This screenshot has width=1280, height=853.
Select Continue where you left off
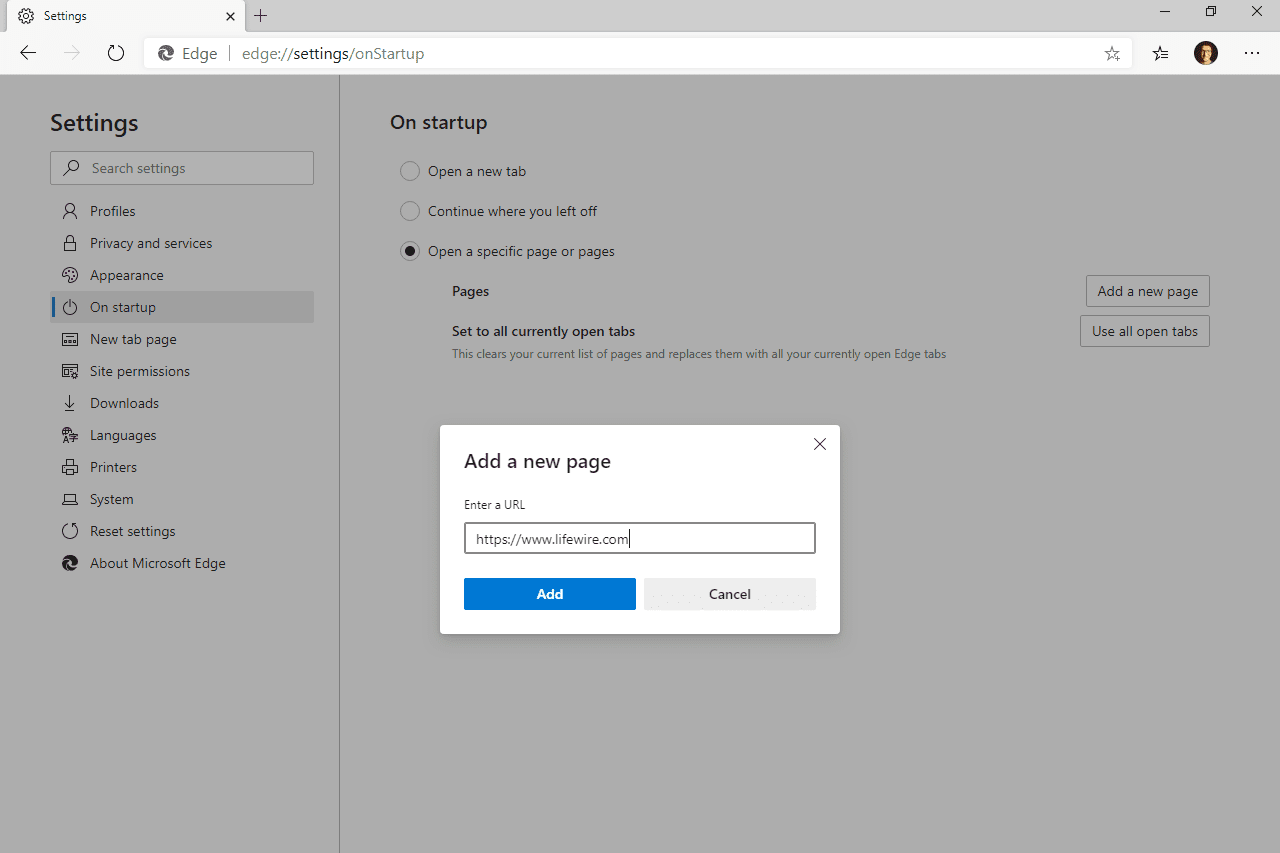[x=410, y=211]
